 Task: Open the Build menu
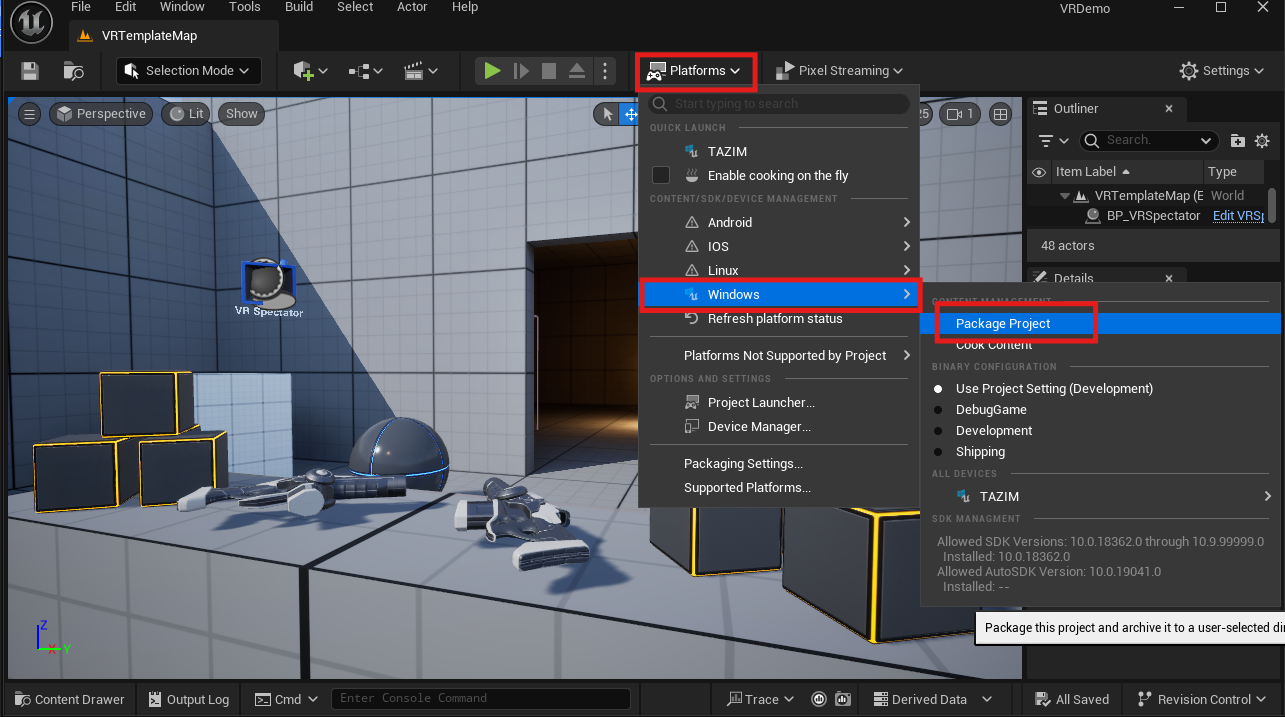(x=299, y=7)
